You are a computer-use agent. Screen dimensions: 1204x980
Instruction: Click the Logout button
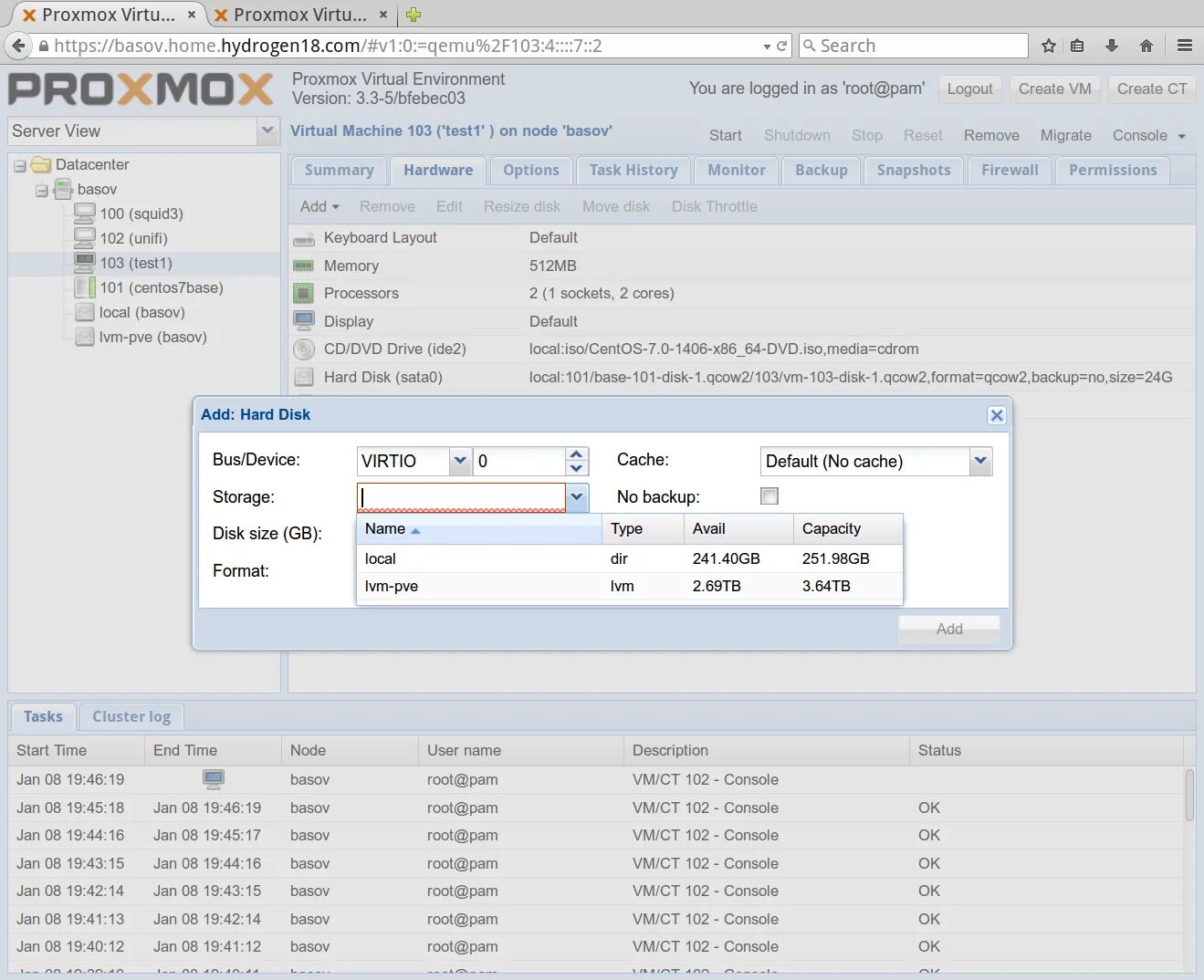(x=969, y=89)
